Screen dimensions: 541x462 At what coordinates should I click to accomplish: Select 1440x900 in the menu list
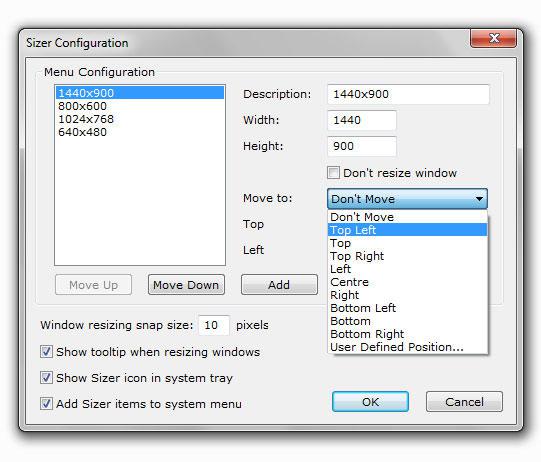(x=140, y=93)
